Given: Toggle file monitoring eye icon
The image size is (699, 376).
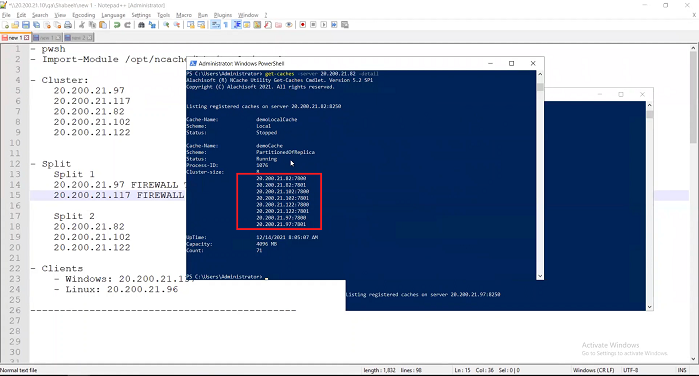Looking at the screenshot, I should (289, 25).
